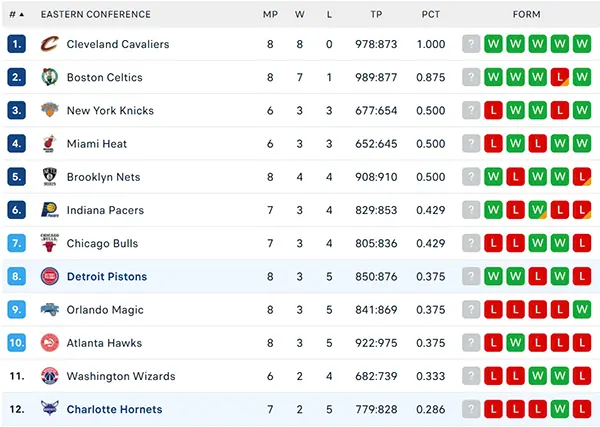Image resolution: width=600 pixels, height=427 pixels.
Task: Click the Chicago Bulls logo
Action: tap(50, 243)
